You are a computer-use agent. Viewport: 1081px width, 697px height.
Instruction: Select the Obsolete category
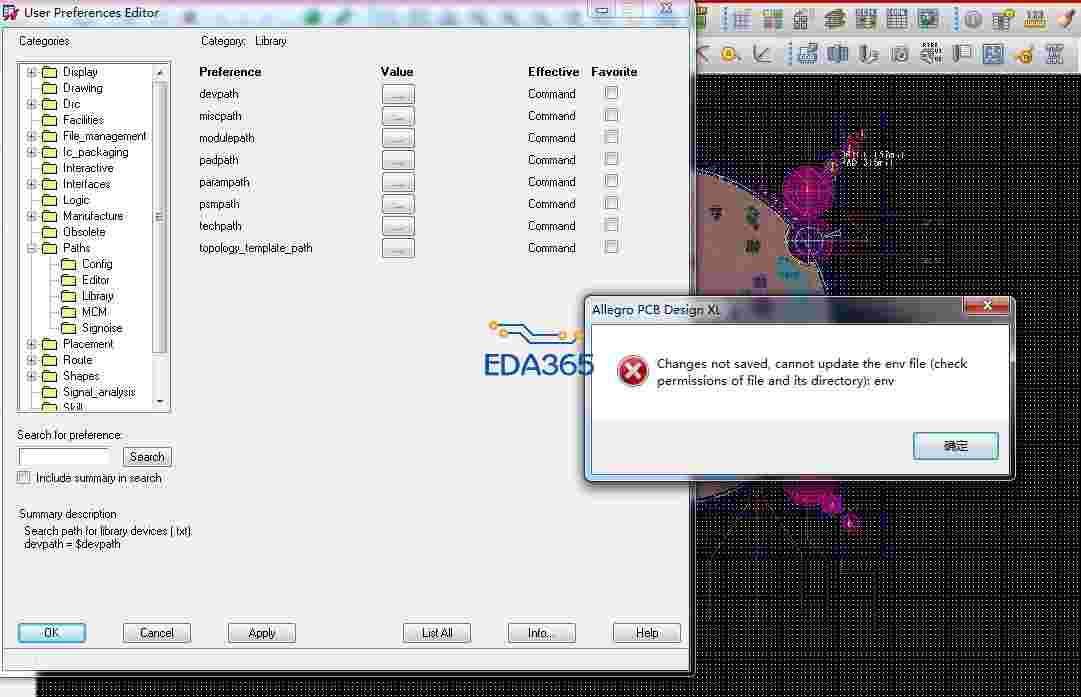pos(83,232)
